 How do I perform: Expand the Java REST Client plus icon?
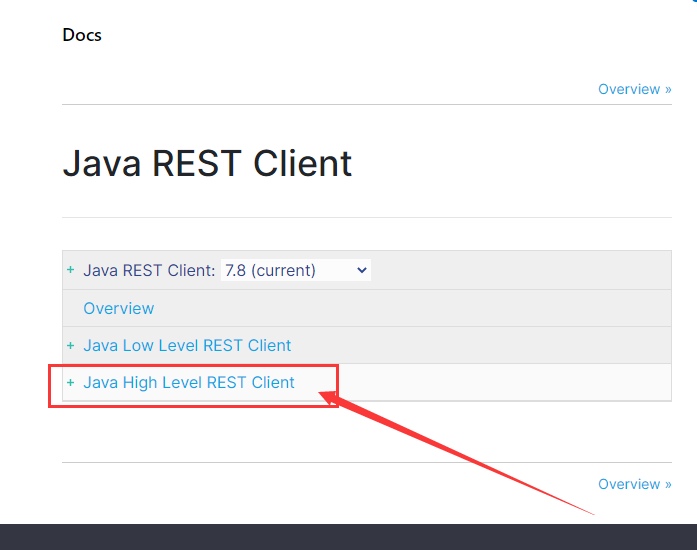[x=70, y=270]
